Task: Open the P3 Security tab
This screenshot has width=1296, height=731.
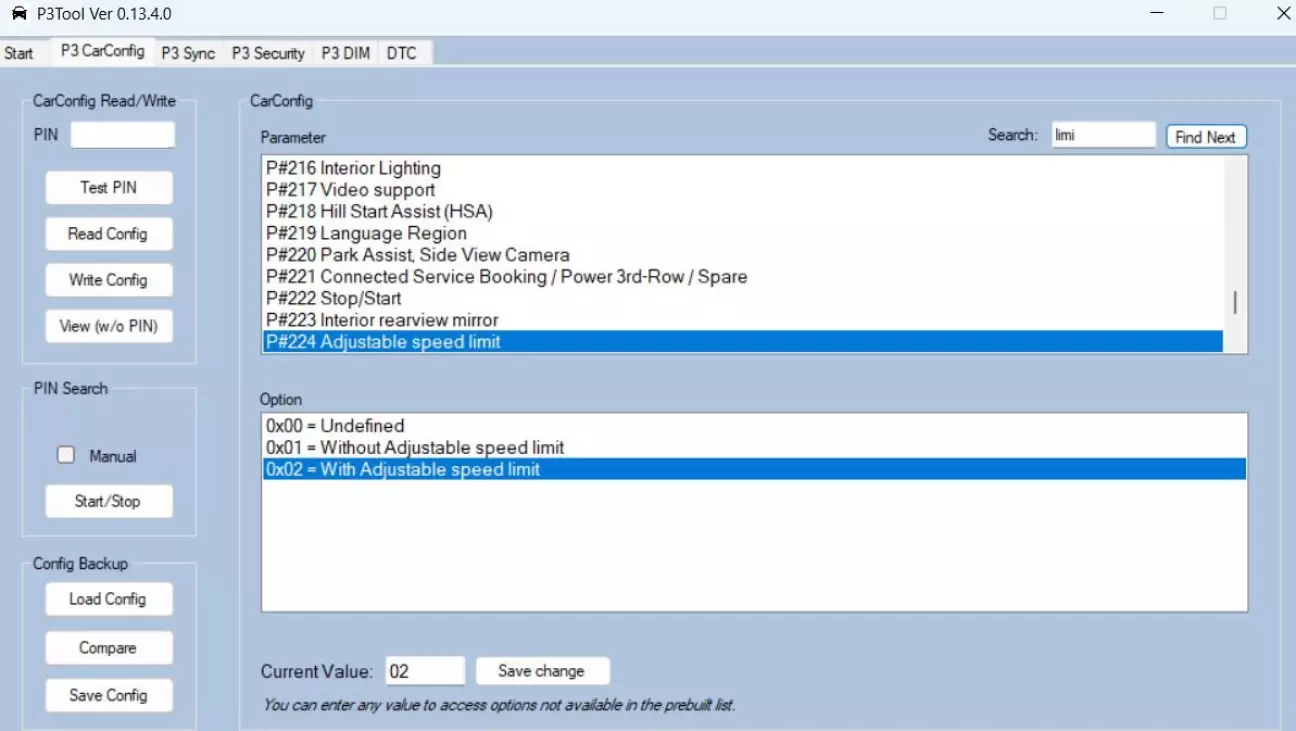Action: coord(268,53)
